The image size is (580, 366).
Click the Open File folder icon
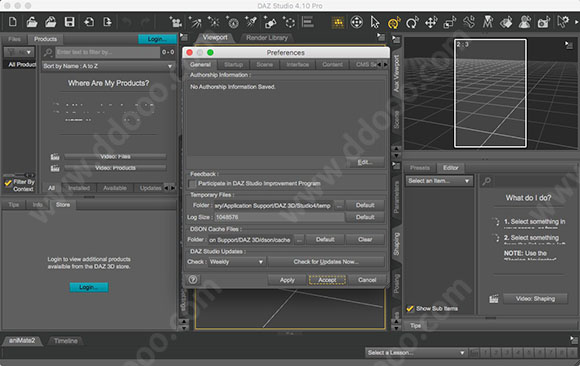pos(32,22)
